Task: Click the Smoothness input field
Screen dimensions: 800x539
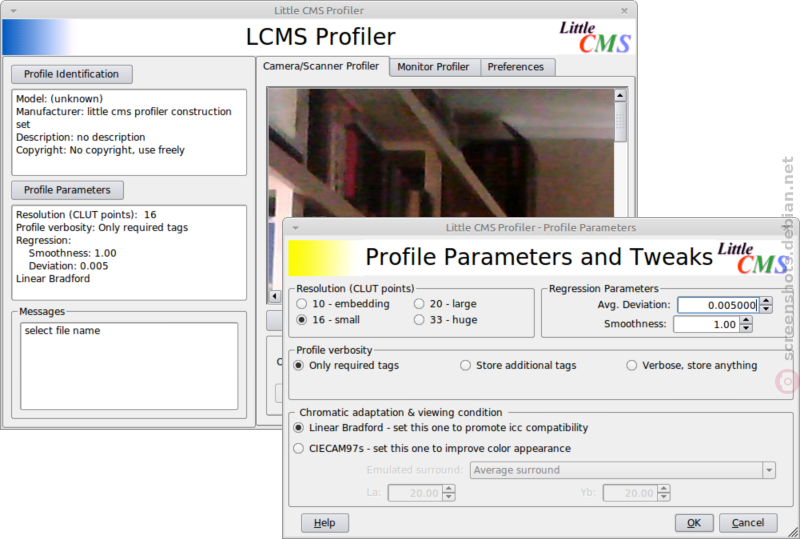Action: pos(706,325)
